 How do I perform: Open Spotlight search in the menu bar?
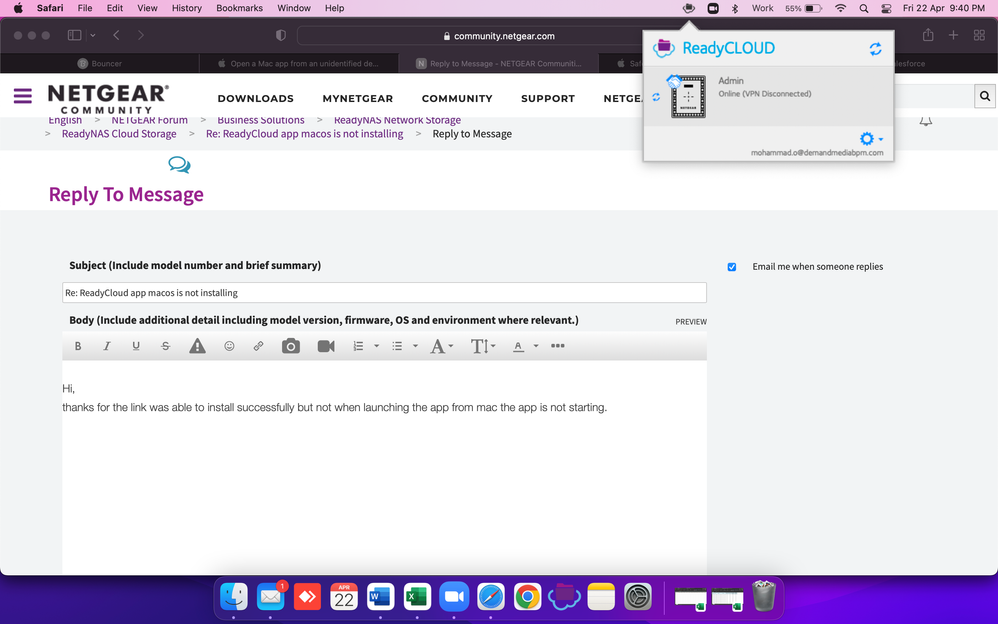(864, 8)
